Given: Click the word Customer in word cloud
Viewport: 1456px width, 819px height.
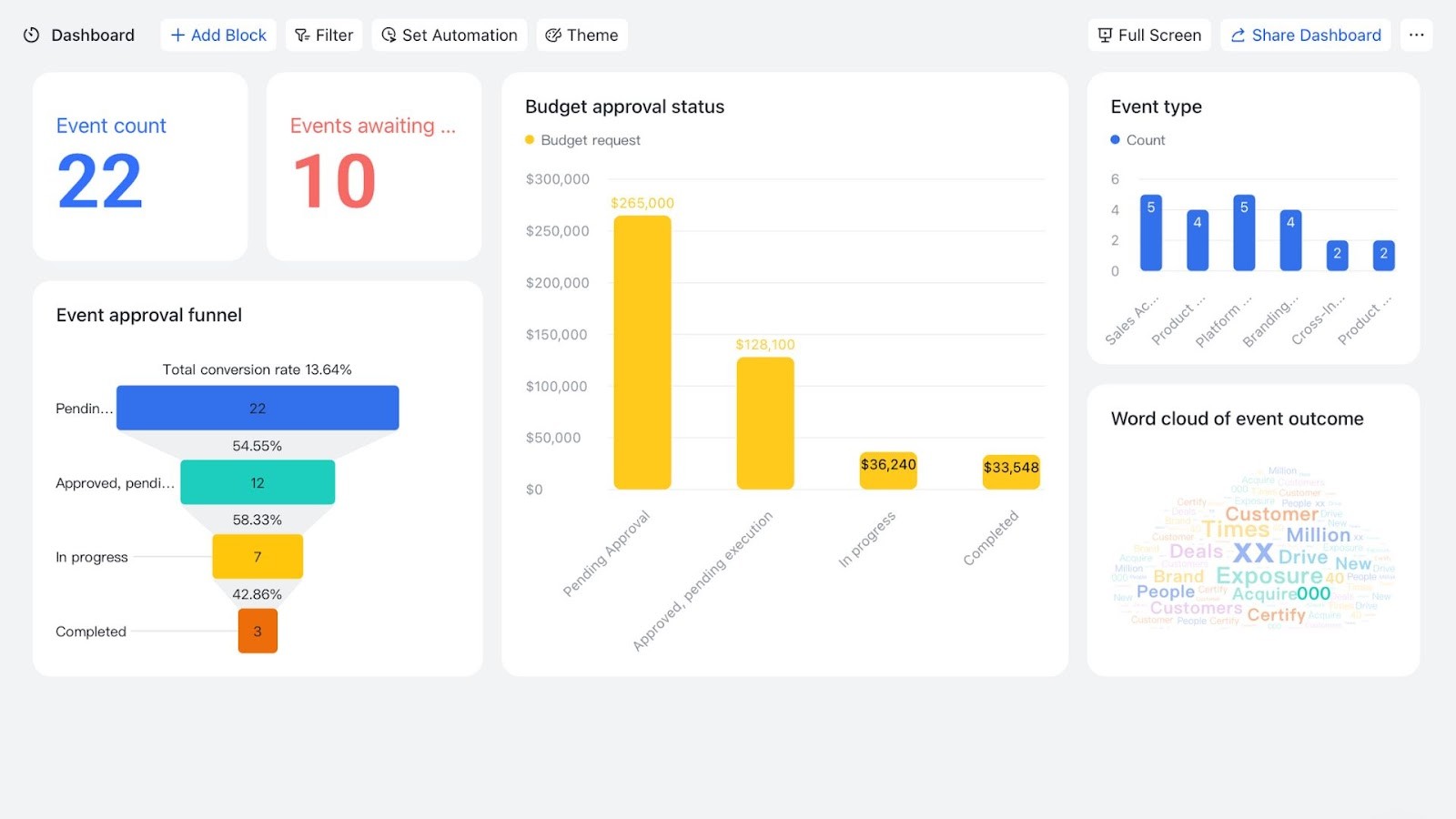Looking at the screenshot, I should pos(1271,514).
